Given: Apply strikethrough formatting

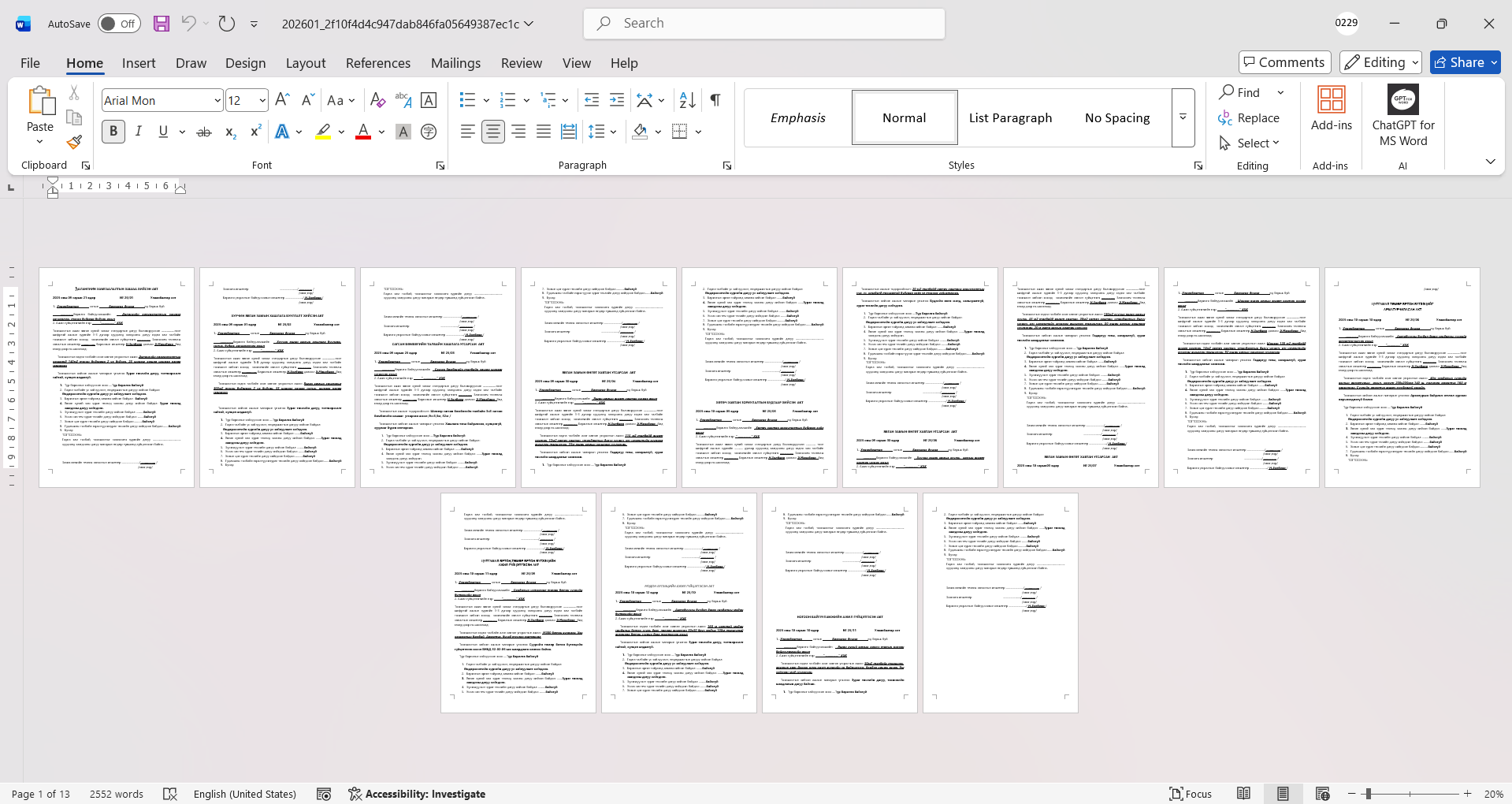Looking at the screenshot, I should (204, 132).
